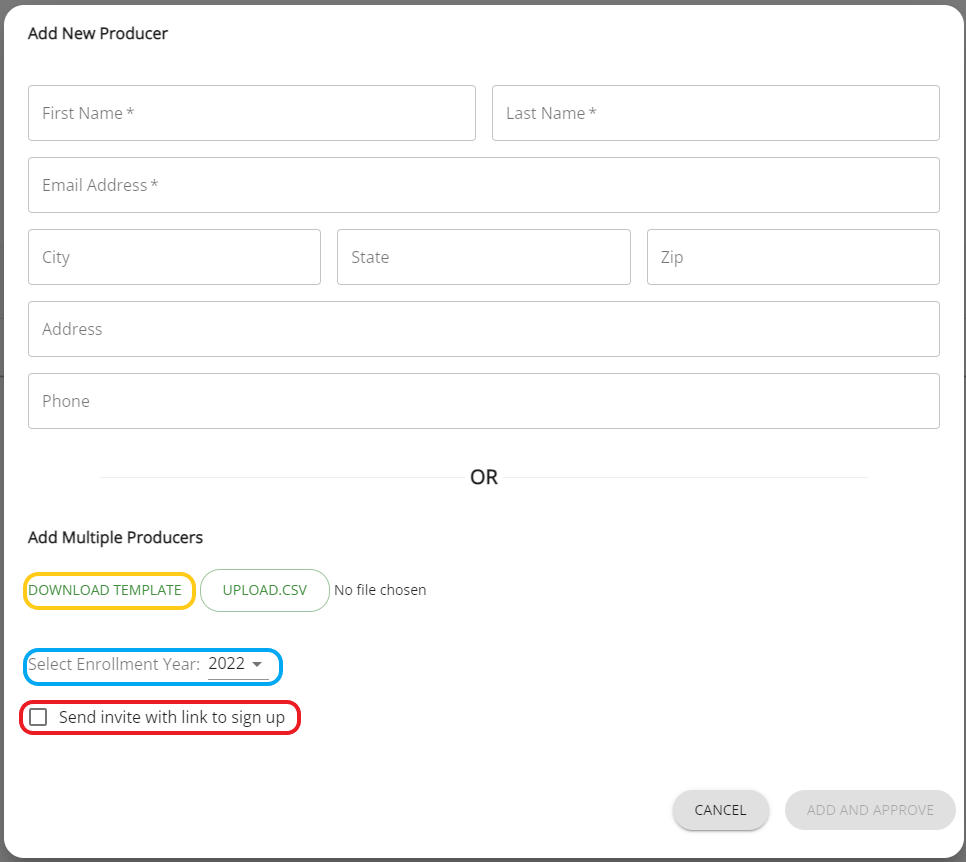The image size is (966, 862).
Task: Open the Enrollment Year 2022 dropdown
Action: point(238,664)
